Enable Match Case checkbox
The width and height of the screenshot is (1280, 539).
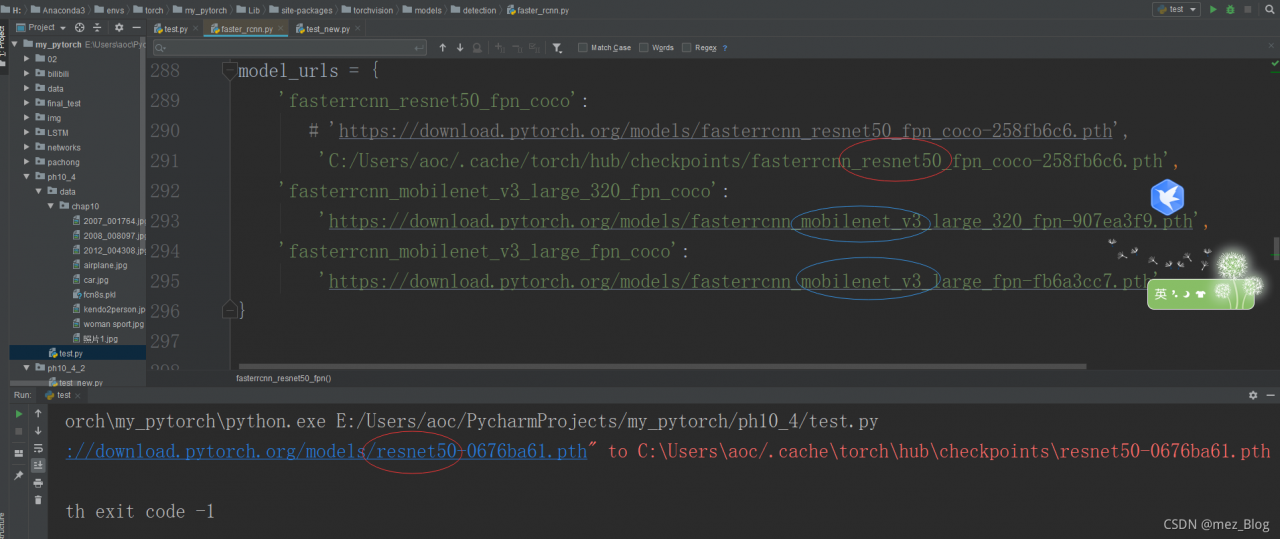tap(583, 47)
